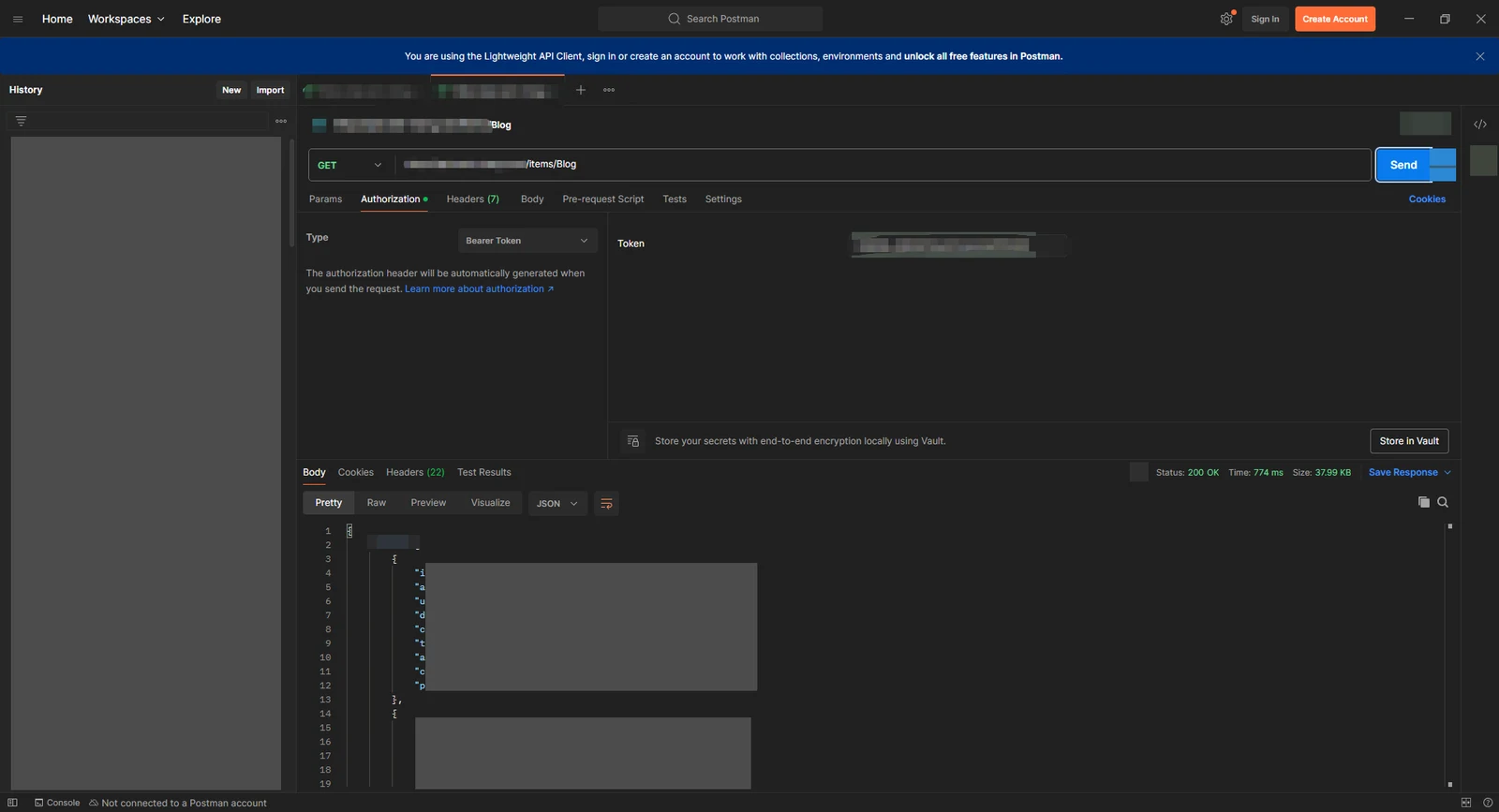Click the request URL input field
This screenshot has width=1499, height=812.
[x=883, y=165]
